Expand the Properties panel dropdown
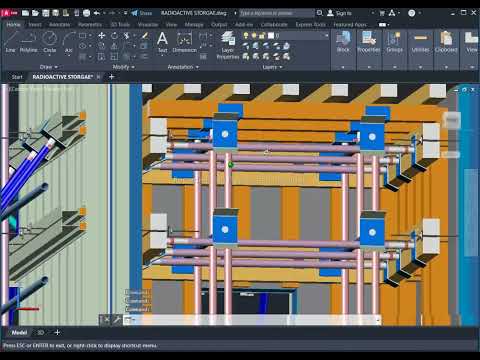 coord(369,67)
